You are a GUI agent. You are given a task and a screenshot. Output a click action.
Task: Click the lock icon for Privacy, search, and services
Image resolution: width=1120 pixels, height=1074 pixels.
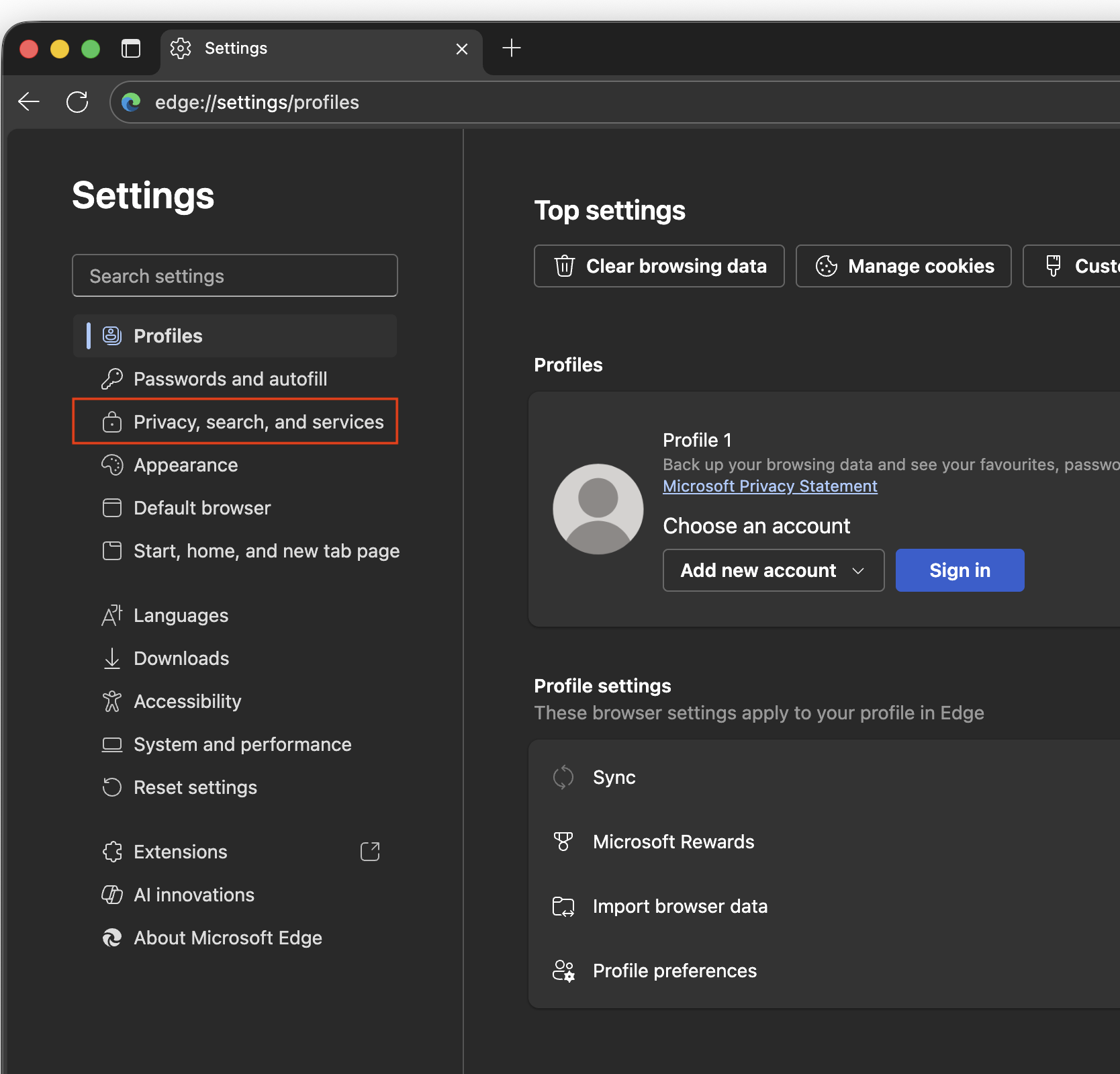click(x=112, y=422)
